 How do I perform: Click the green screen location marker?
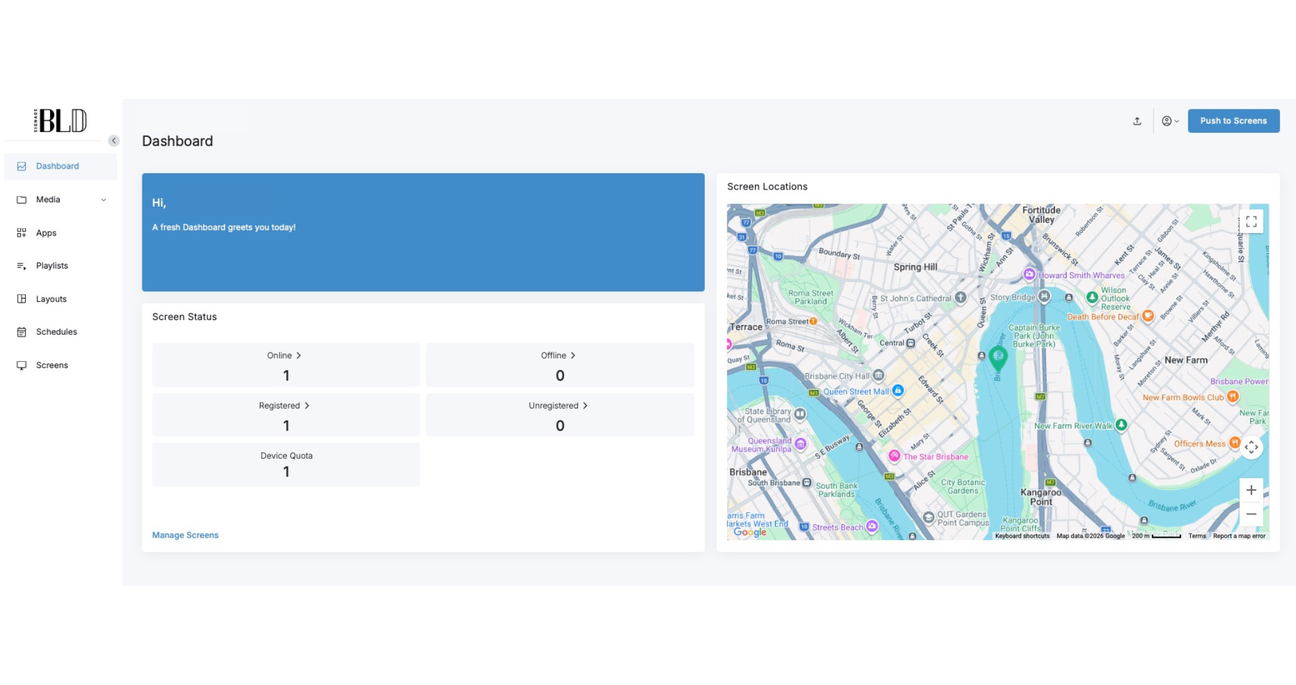pos(998,358)
